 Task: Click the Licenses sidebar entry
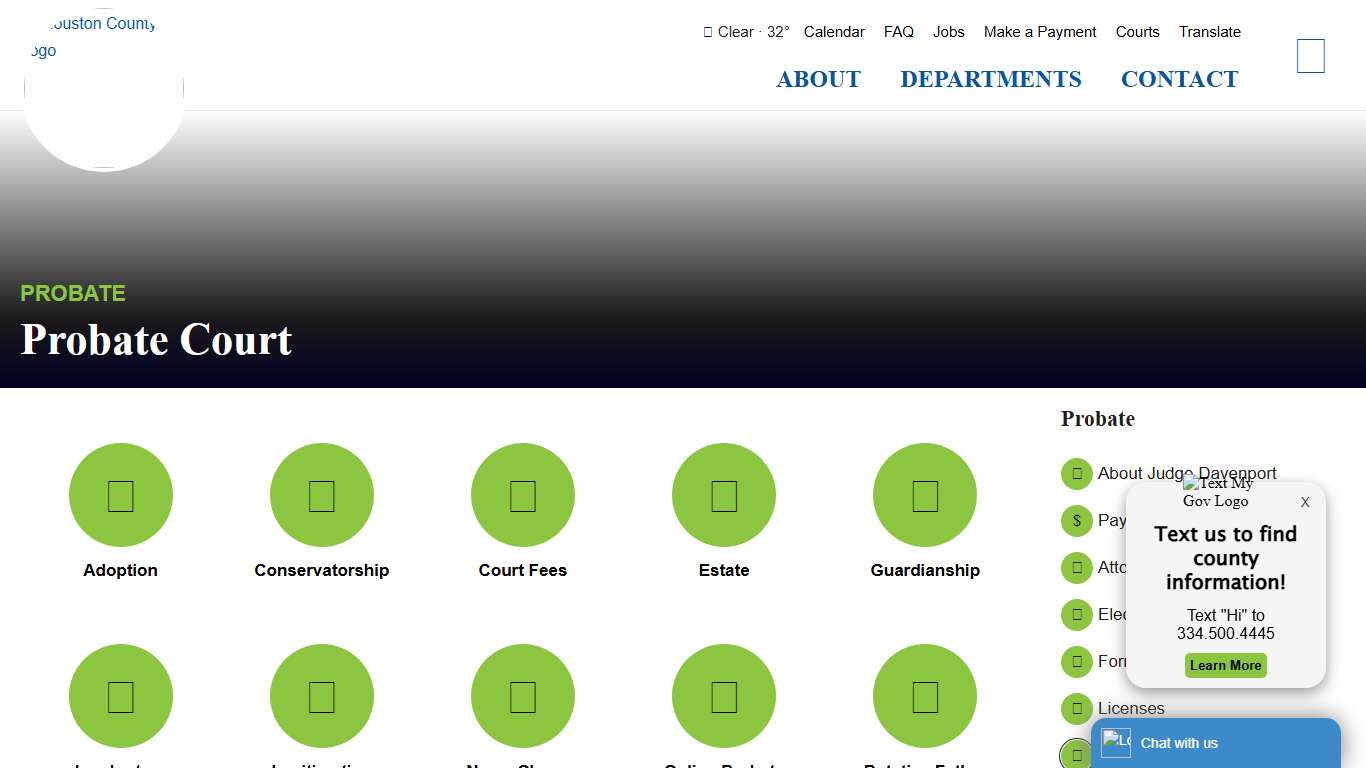click(1130, 708)
